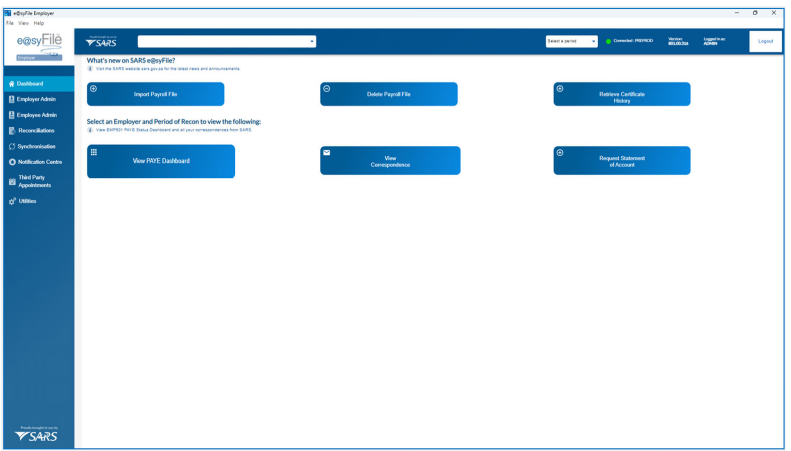
Task: Click the Utilities gears icon
Action: click(11, 201)
